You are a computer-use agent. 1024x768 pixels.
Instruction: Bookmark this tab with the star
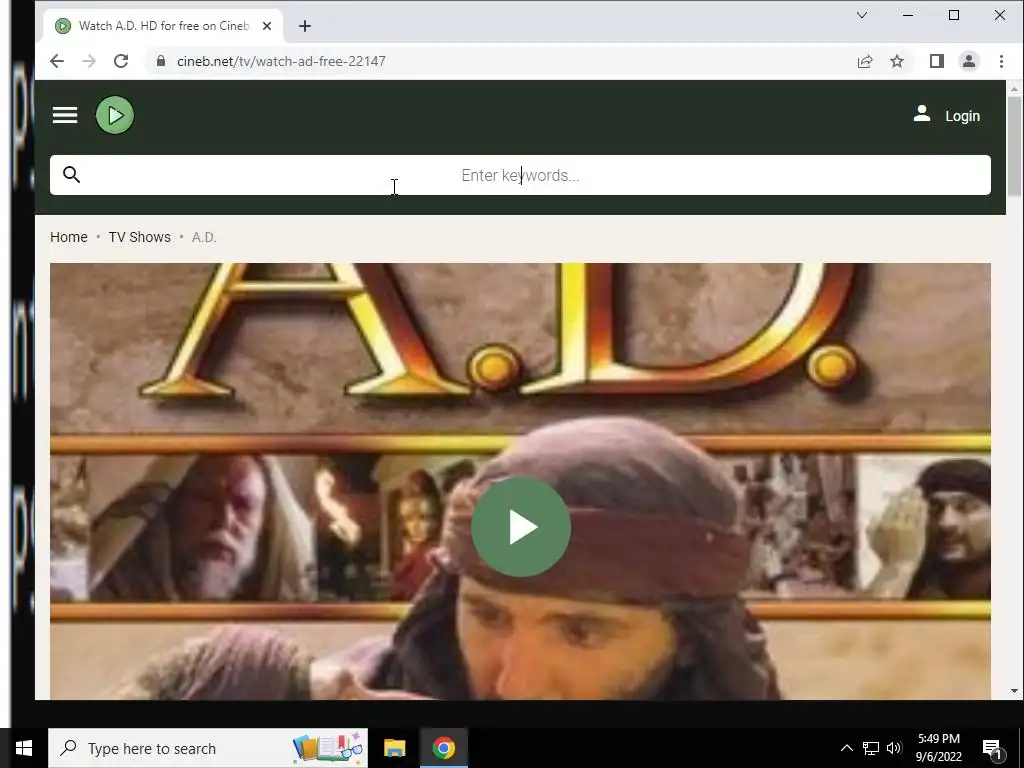coord(897,61)
